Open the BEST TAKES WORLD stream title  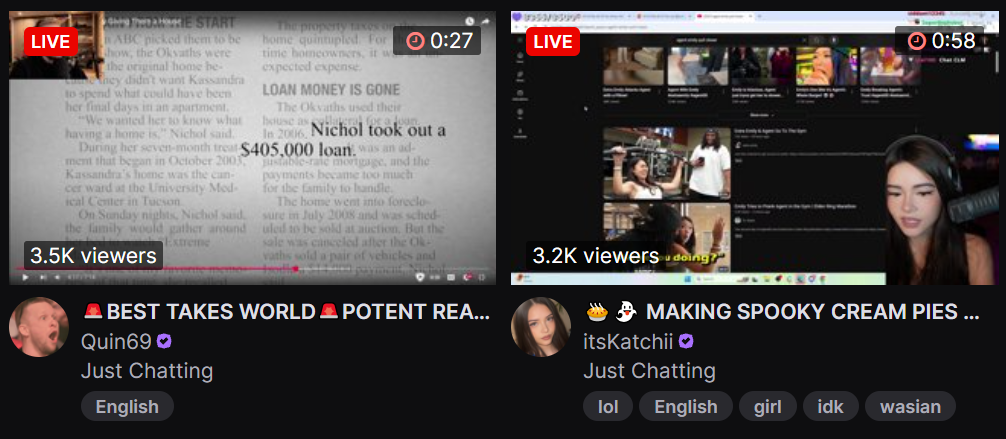click(286, 312)
